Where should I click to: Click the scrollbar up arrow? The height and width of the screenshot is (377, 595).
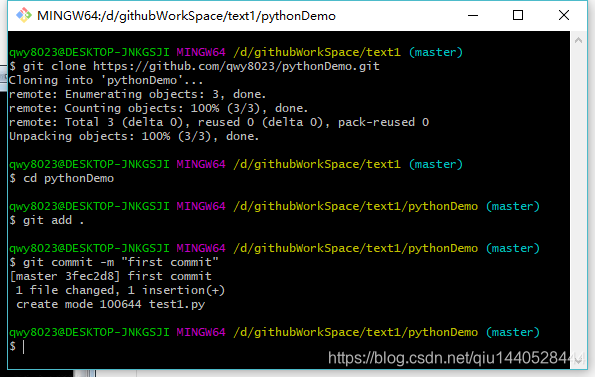(x=578, y=40)
